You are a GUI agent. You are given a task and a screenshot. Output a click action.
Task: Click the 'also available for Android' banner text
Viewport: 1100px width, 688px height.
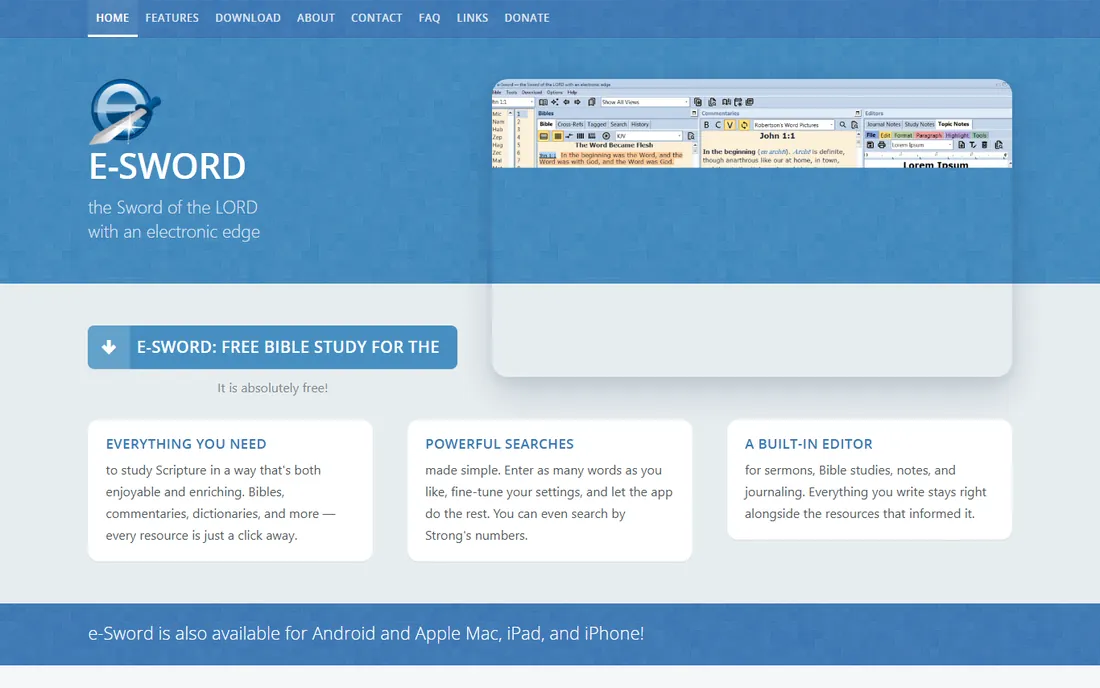tap(365, 633)
